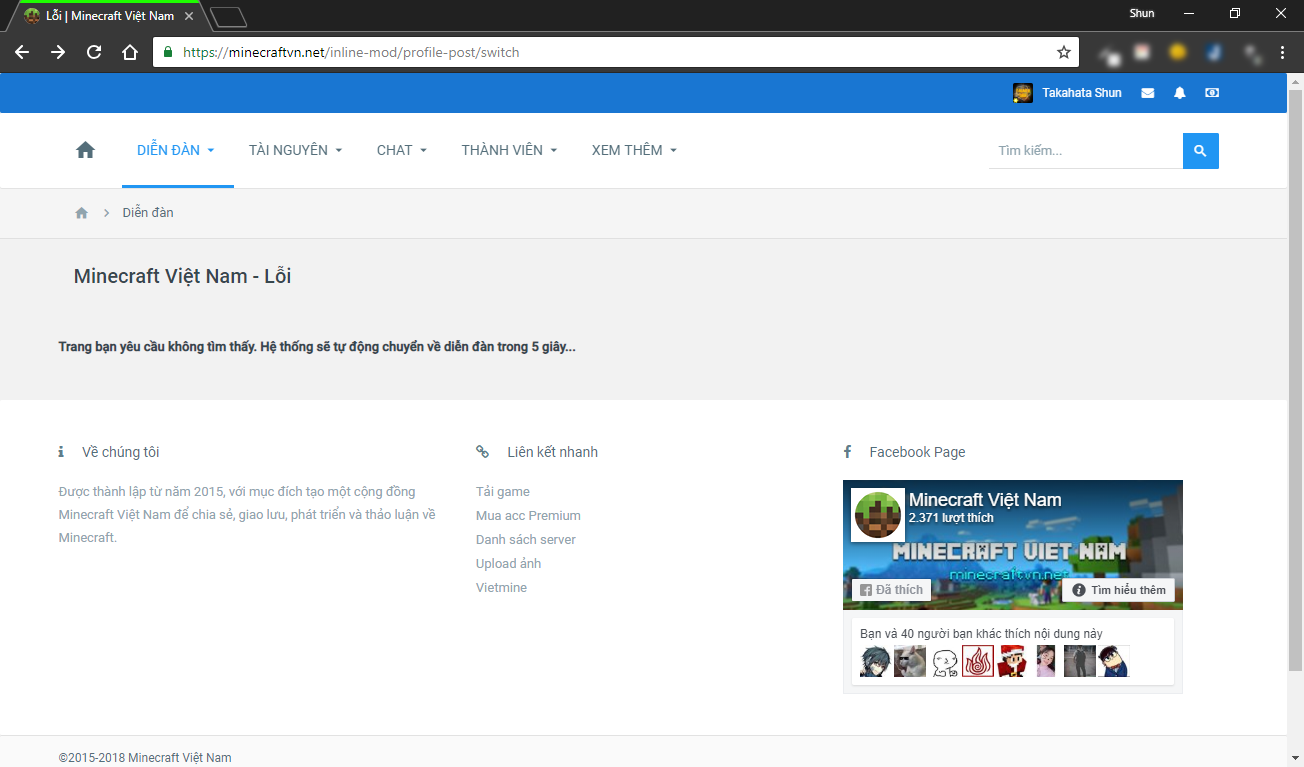Click the breadcrumb home icon
1304x767 pixels.
coord(82,213)
